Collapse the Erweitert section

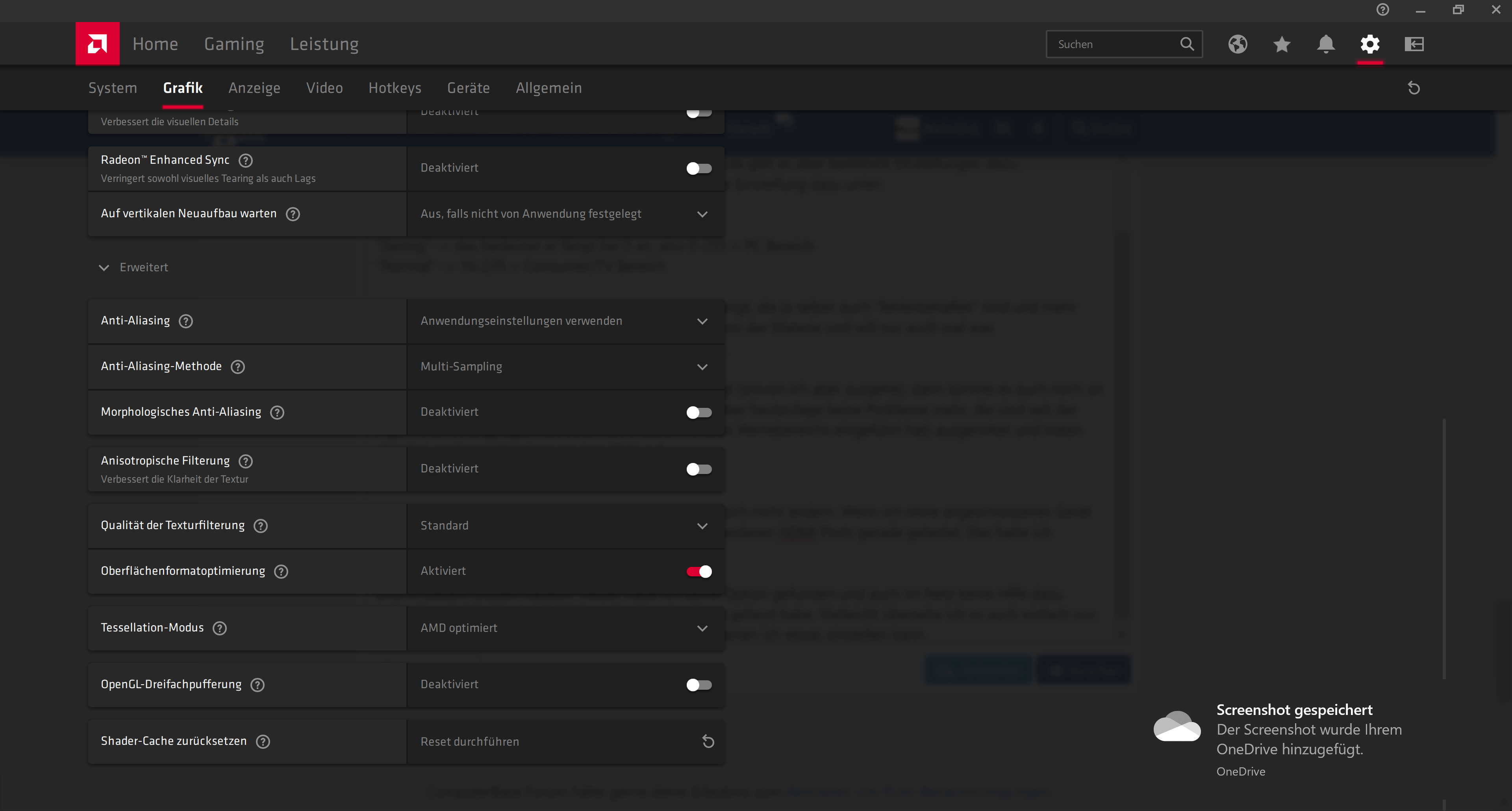tap(104, 268)
